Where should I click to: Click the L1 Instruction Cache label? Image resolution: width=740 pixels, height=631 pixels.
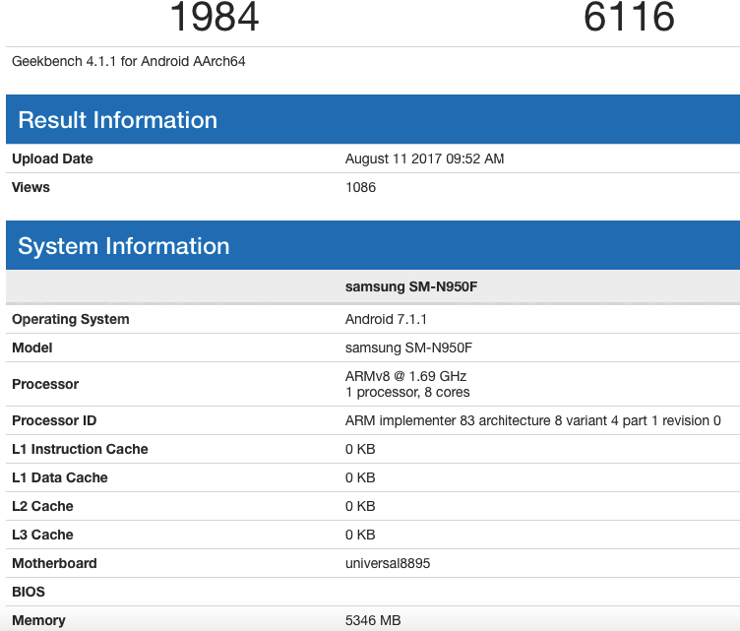pyautogui.click(x=80, y=449)
